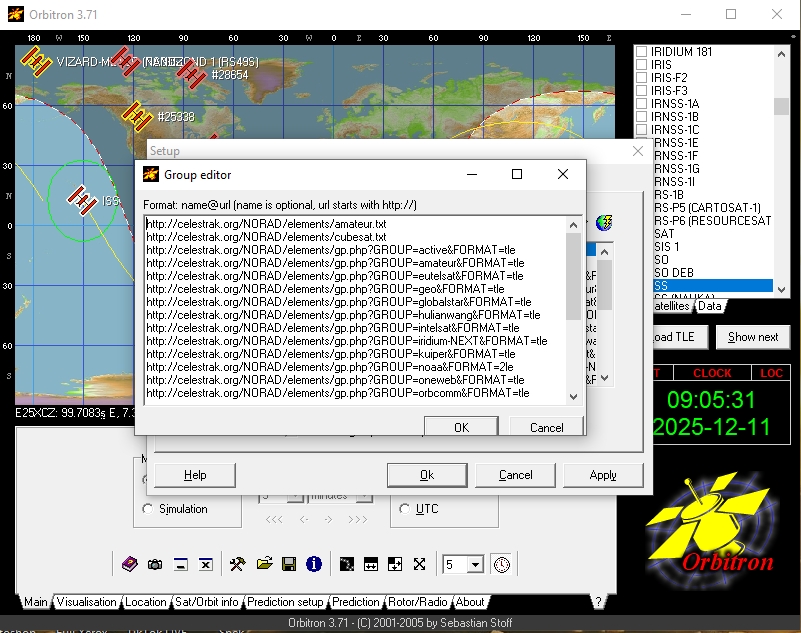Click the Group editor scrollbar thumb
801x633 pixels.
[573, 276]
